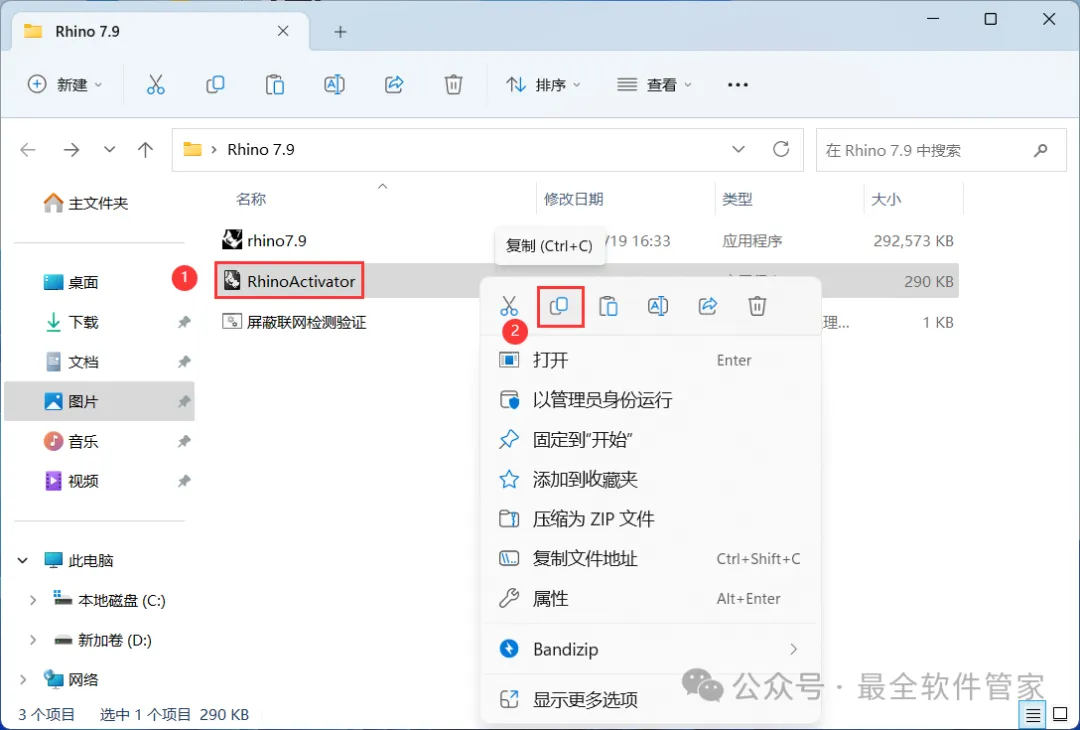Go forward with the right arrow button
This screenshot has width=1080, height=730.
[71, 149]
